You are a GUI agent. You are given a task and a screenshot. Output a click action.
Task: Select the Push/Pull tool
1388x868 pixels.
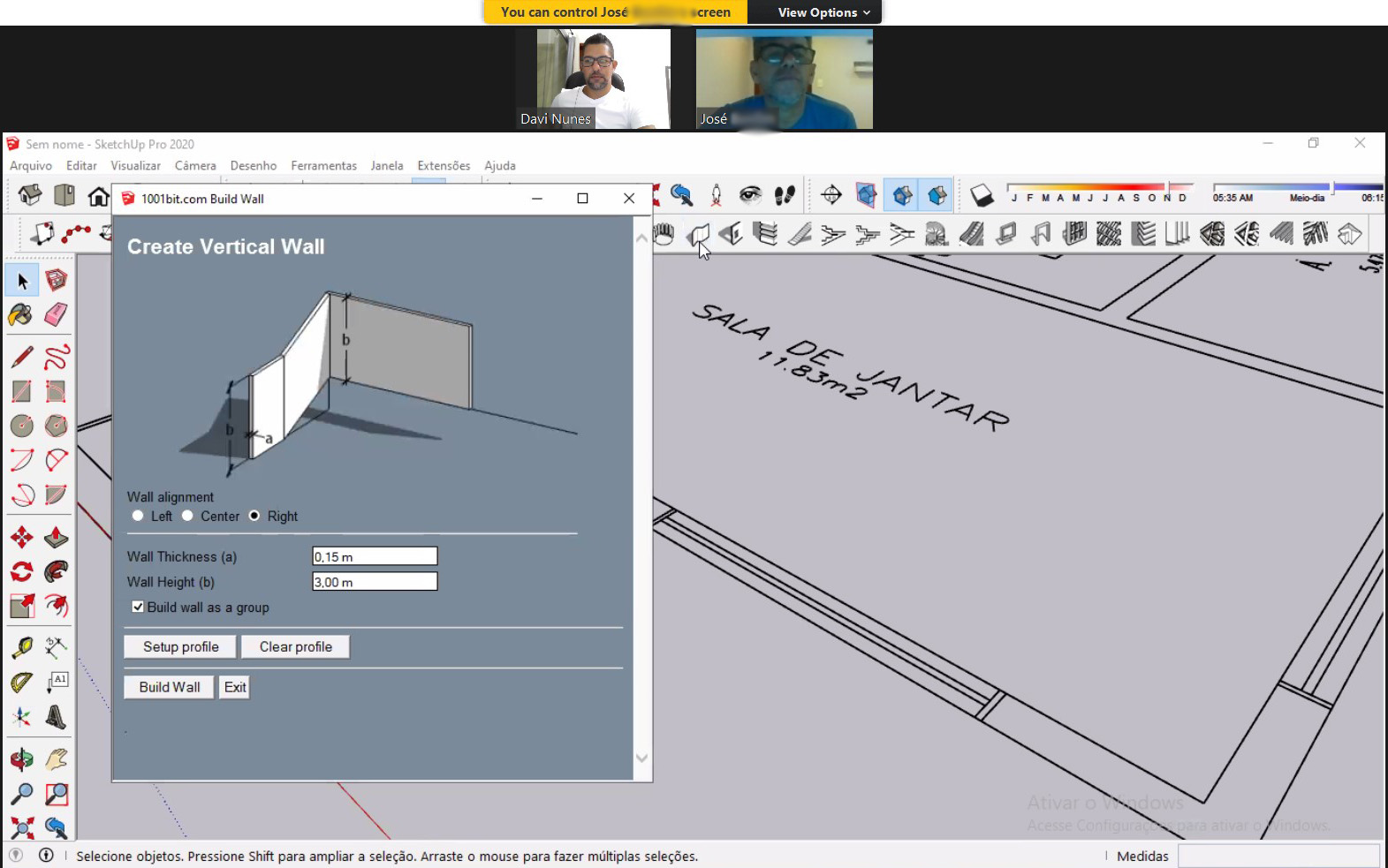57,537
